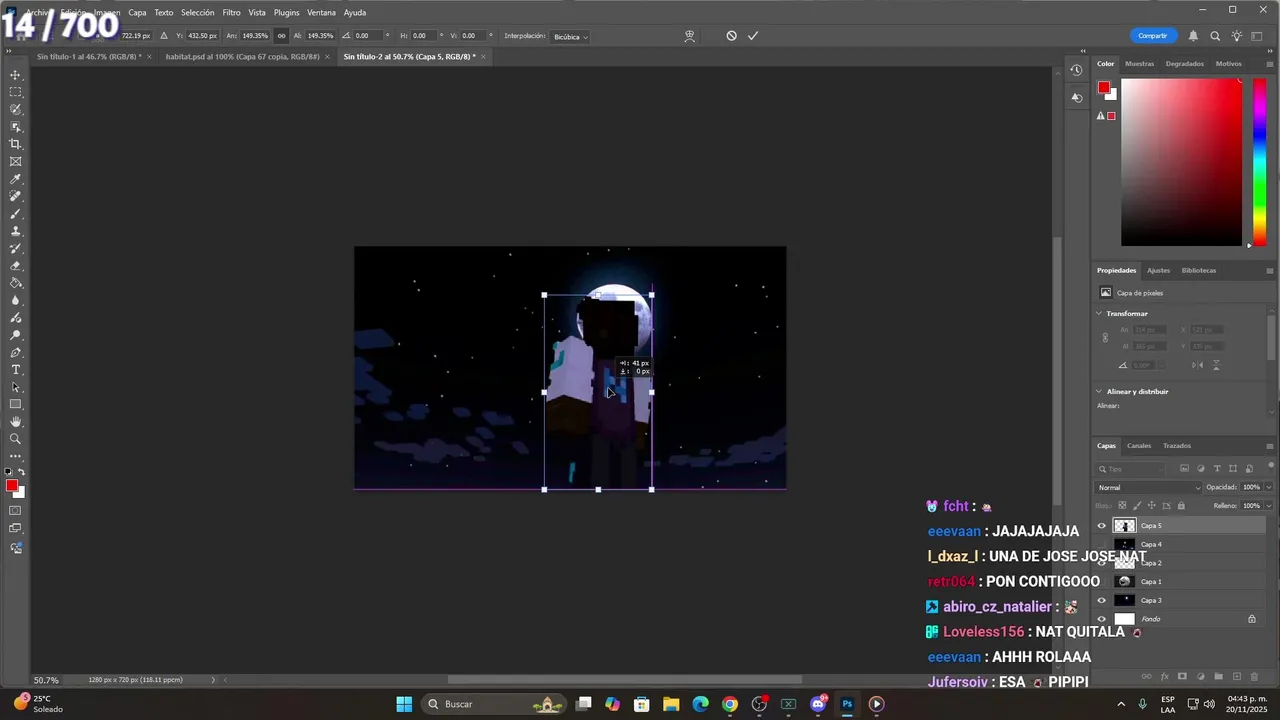The image size is (1280, 720).
Task: Toggle lock transparent pixels checkerboard icon
Action: click(x=1122, y=506)
